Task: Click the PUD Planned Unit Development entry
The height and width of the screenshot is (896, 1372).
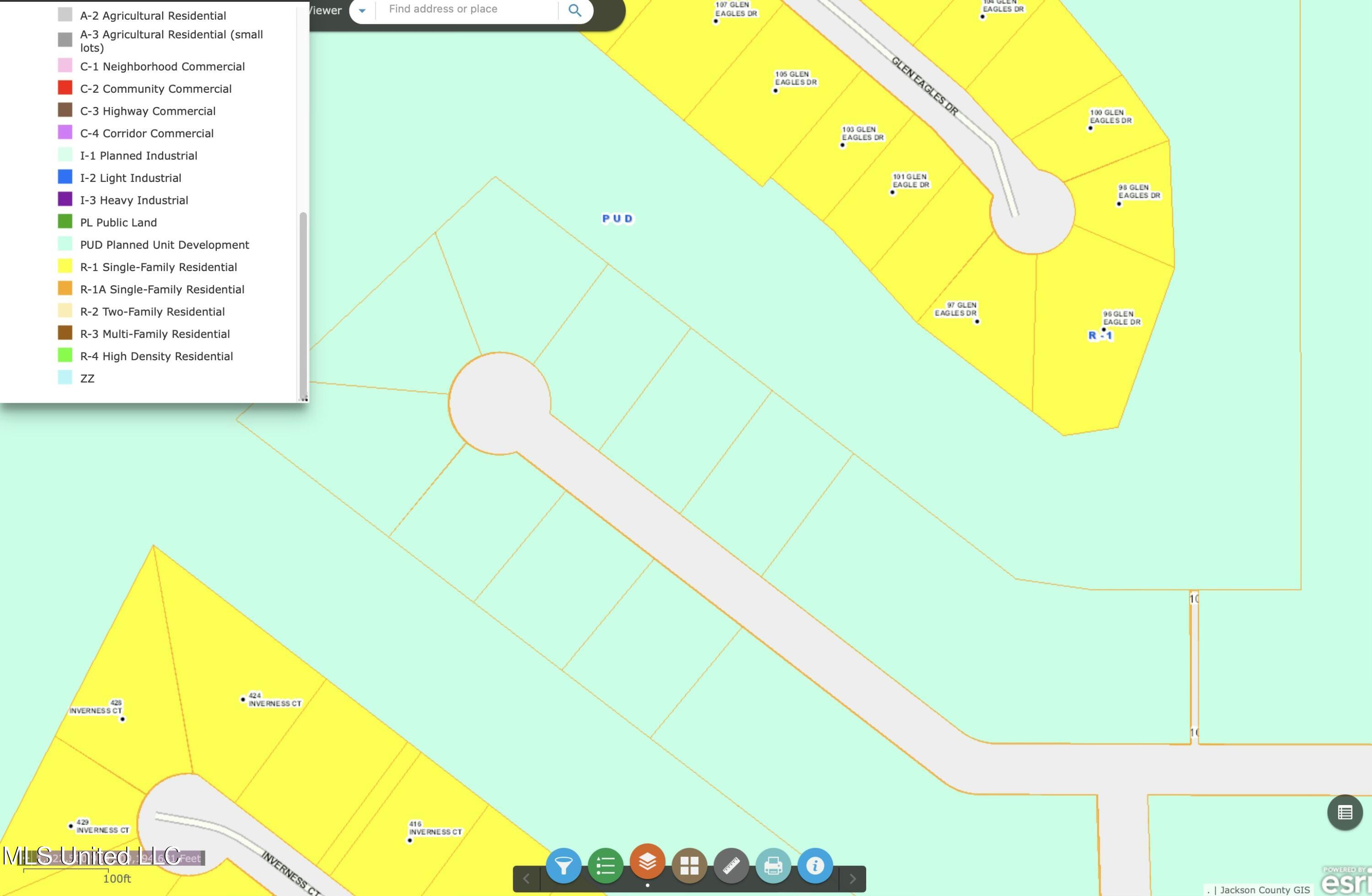Action: click(164, 245)
